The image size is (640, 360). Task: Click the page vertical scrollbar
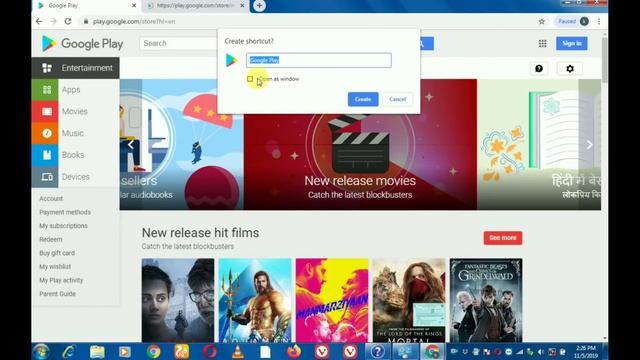click(604, 59)
